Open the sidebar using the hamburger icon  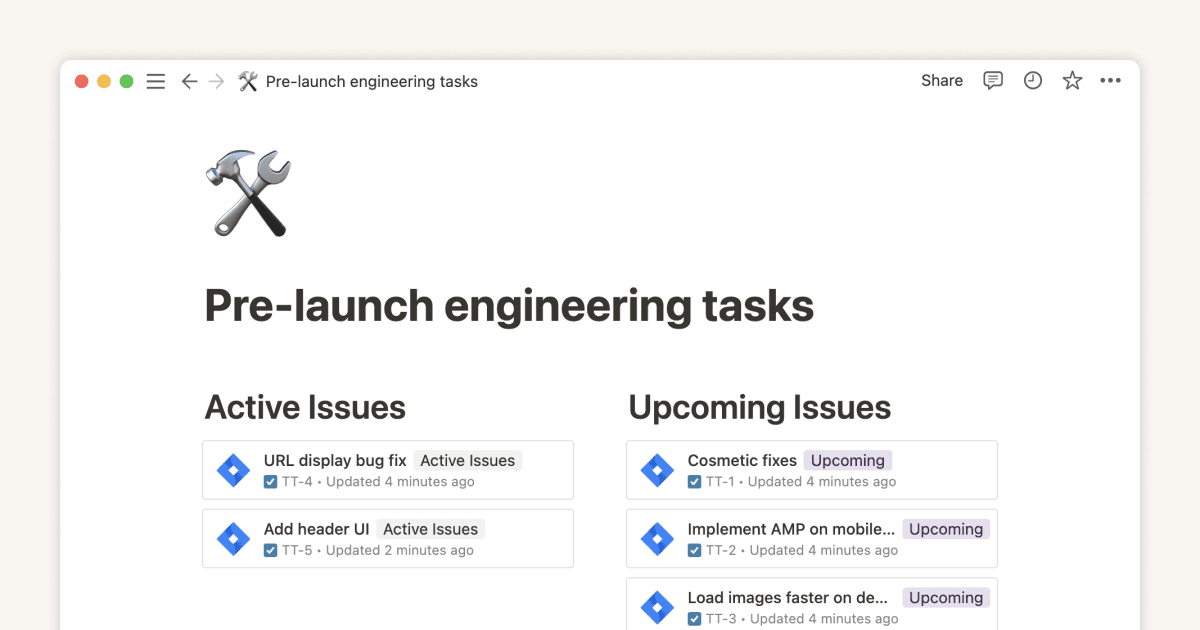[x=156, y=81]
